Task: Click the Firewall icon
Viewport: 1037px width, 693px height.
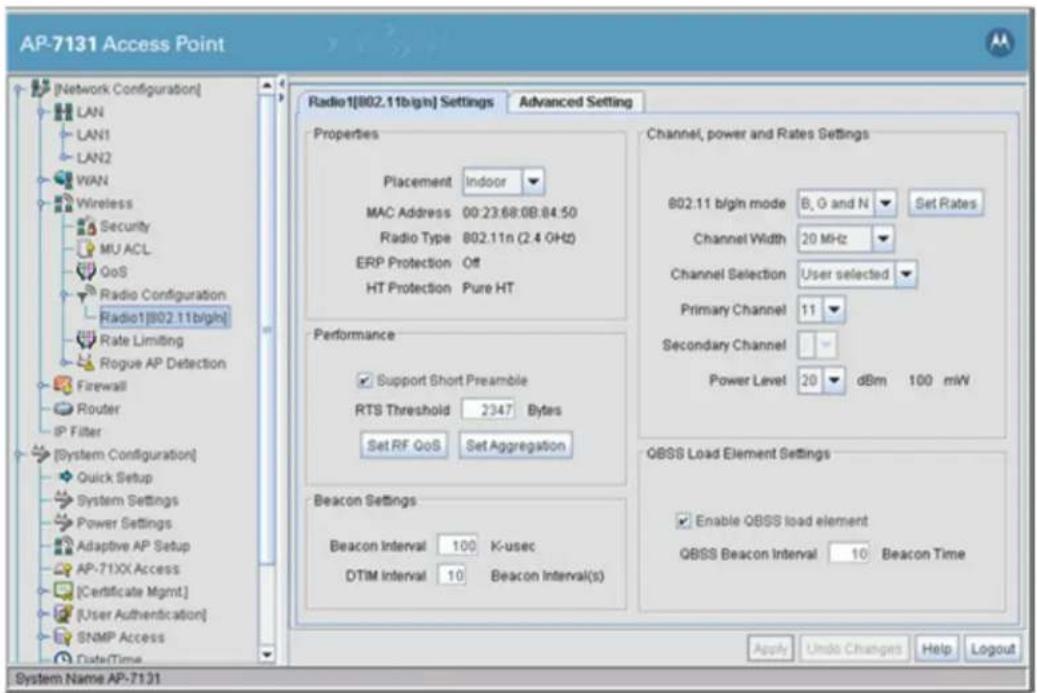Action: click(63, 385)
